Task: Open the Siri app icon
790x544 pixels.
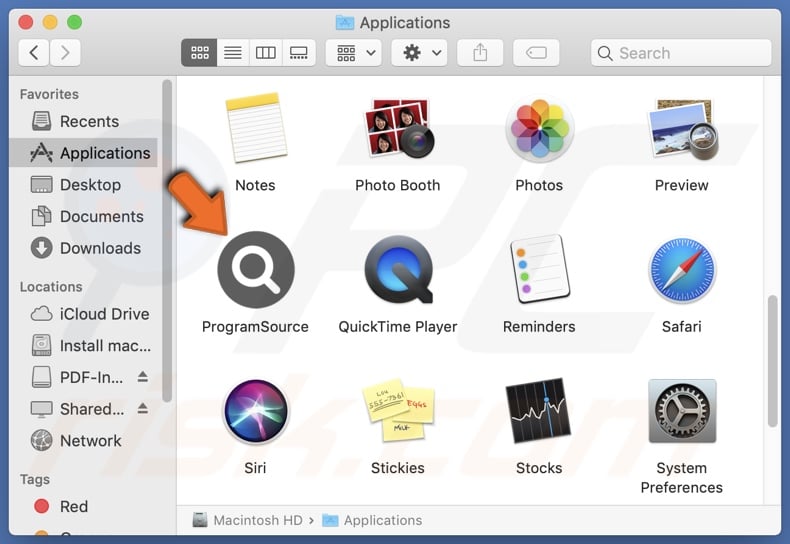Action: pos(255,412)
